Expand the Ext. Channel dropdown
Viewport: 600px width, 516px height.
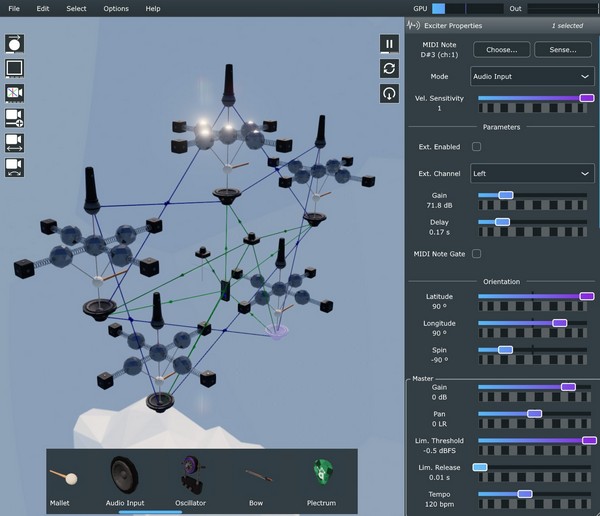point(532,174)
